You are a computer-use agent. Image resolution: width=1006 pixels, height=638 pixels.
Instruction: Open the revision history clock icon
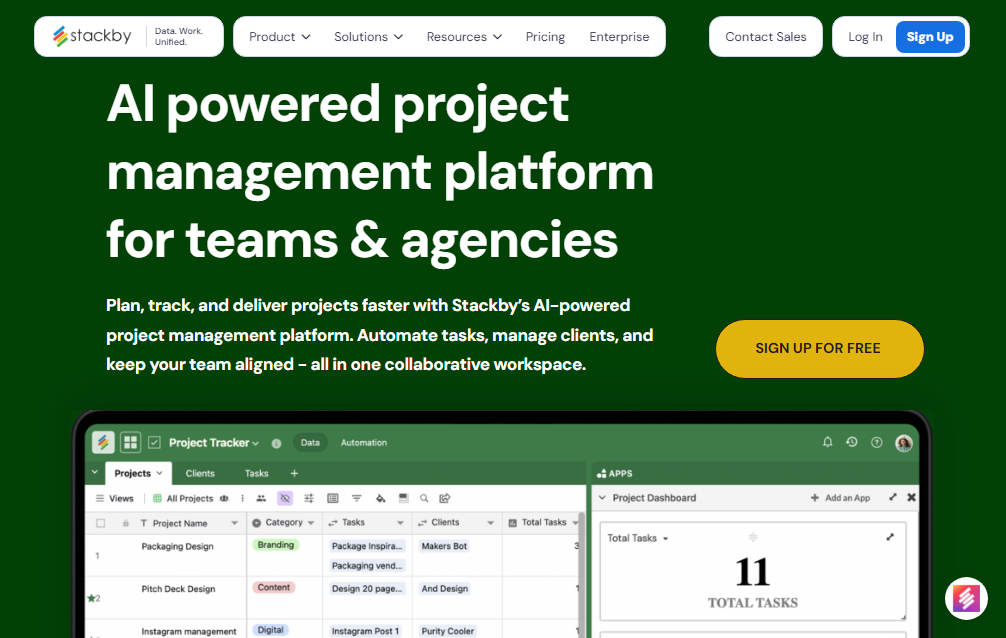852,442
